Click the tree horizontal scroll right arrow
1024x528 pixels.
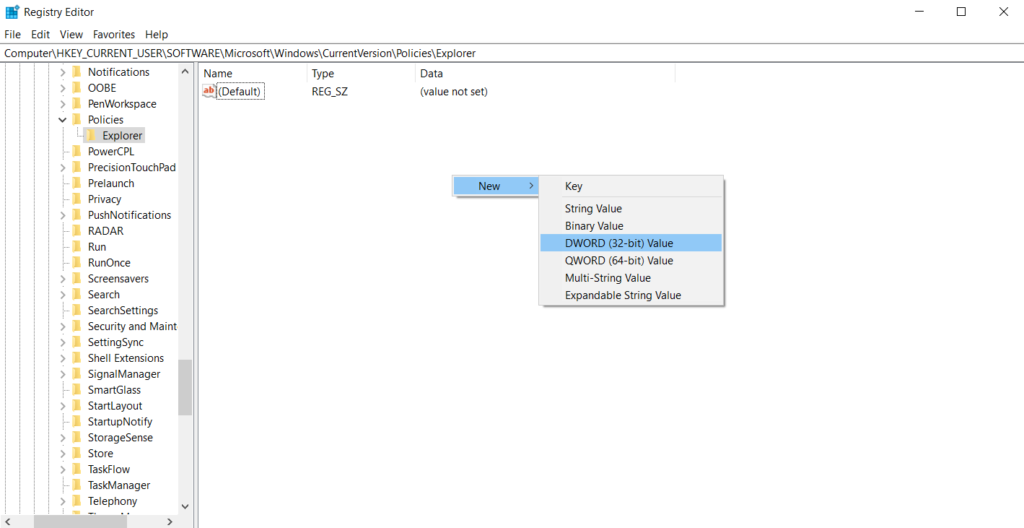[170, 521]
